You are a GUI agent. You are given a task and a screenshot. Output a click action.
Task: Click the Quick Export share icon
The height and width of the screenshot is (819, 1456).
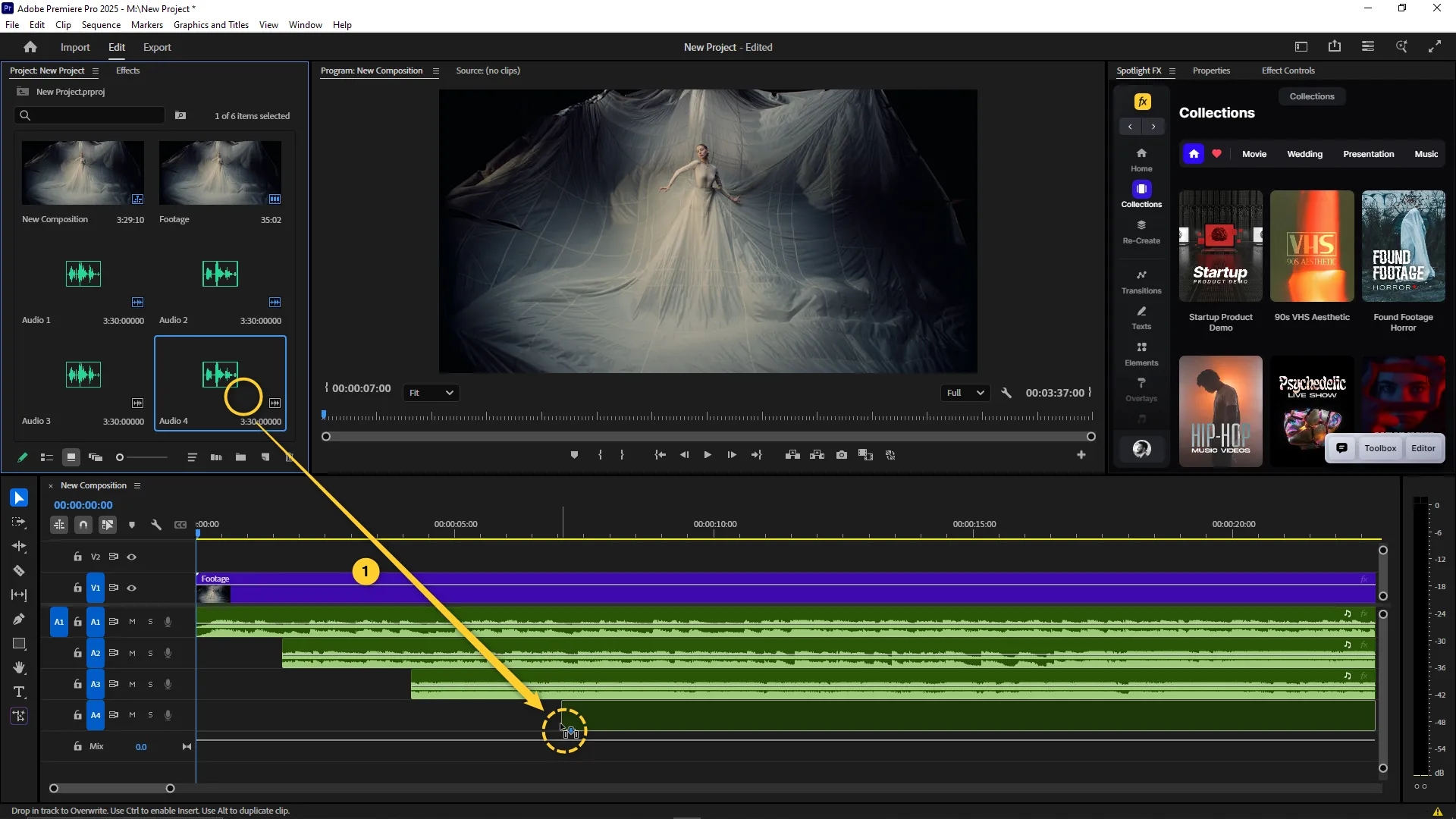point(1335,47)
